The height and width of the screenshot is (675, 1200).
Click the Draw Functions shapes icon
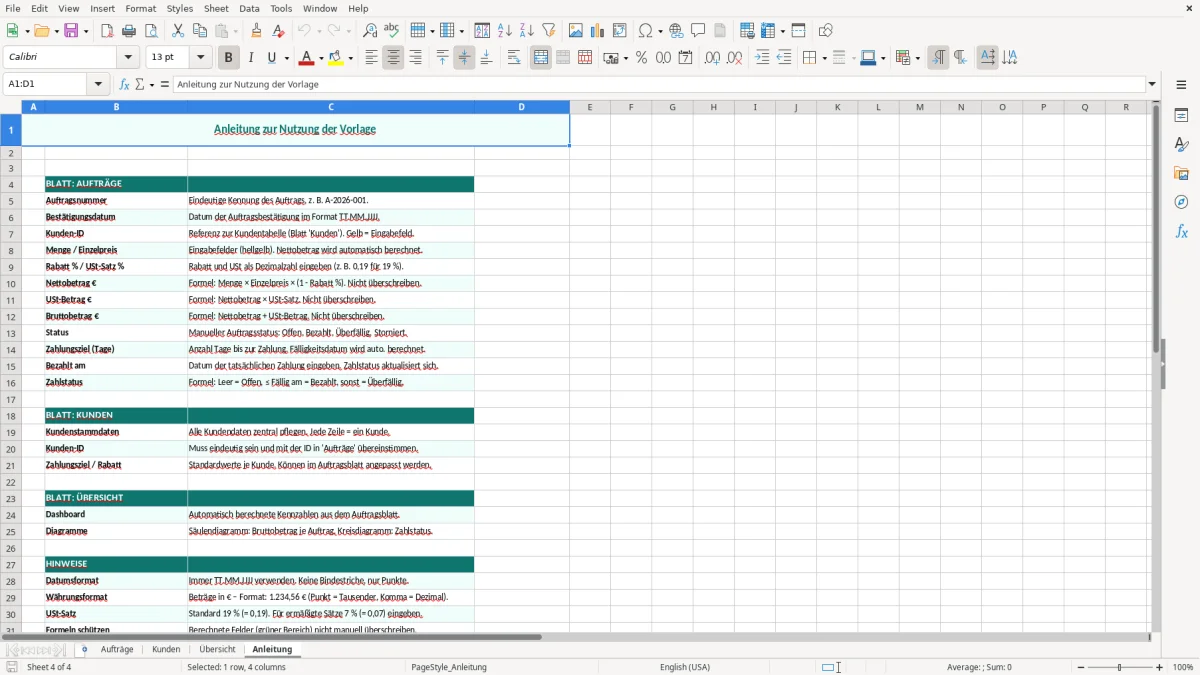coord(826,31)
